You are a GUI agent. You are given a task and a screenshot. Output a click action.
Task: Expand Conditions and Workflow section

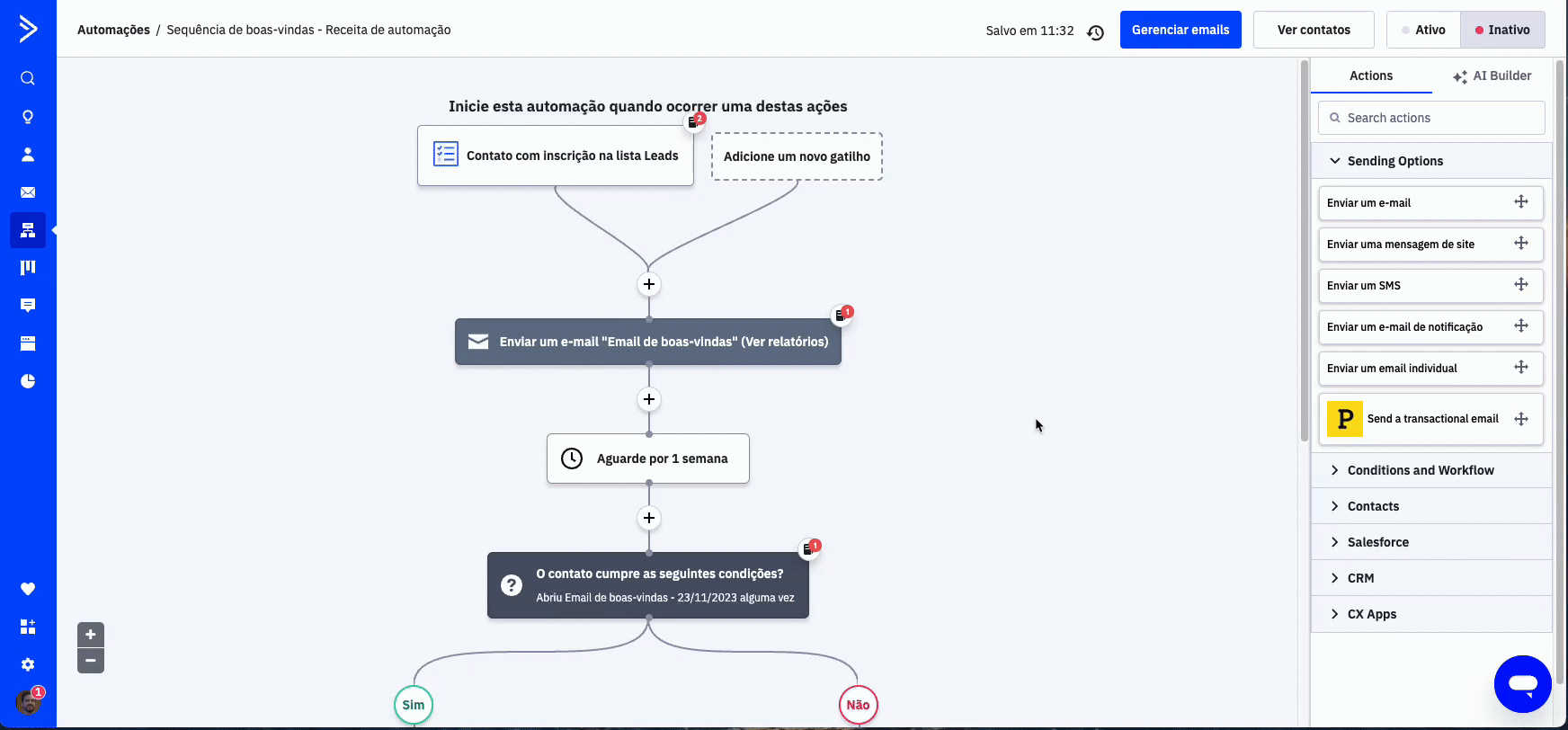coord(1420,470)
